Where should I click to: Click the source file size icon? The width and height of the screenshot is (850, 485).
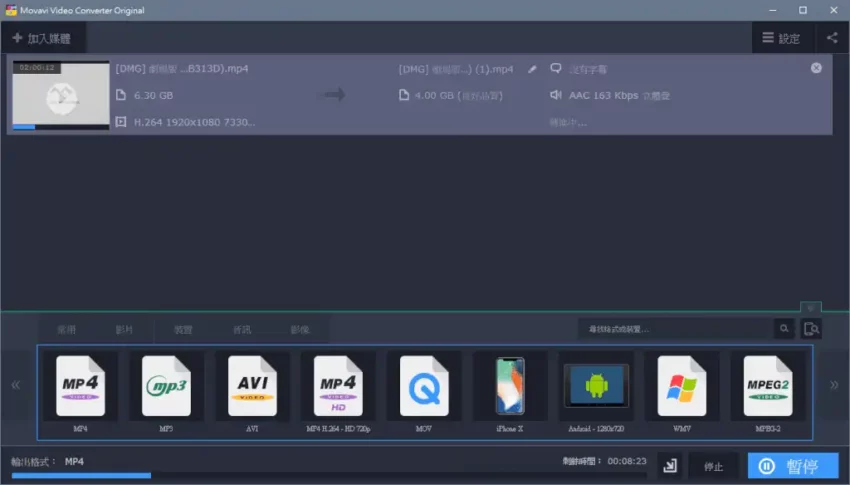121,95
